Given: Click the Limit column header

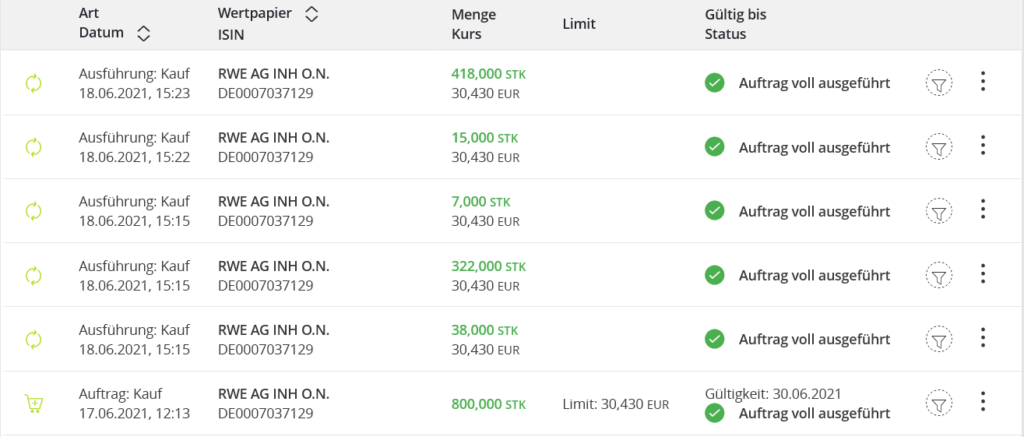Looking at the screenshot, I should click(579, 24).
